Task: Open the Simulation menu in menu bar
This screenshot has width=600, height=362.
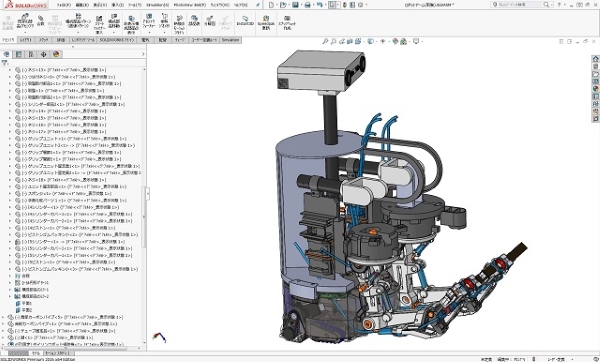Action: tap(157, 5)
